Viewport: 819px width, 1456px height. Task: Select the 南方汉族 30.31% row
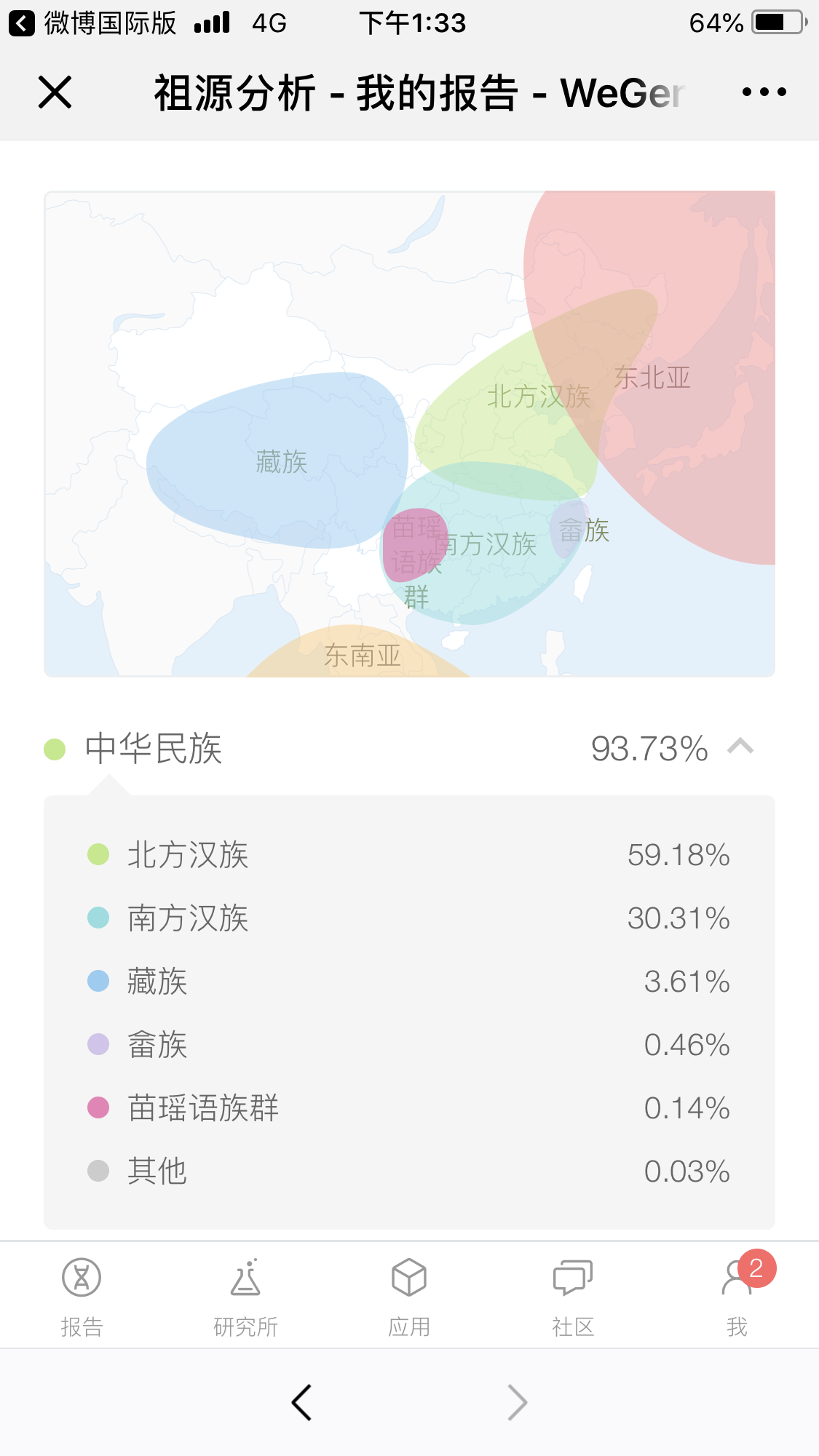click(x=408, y=918)
